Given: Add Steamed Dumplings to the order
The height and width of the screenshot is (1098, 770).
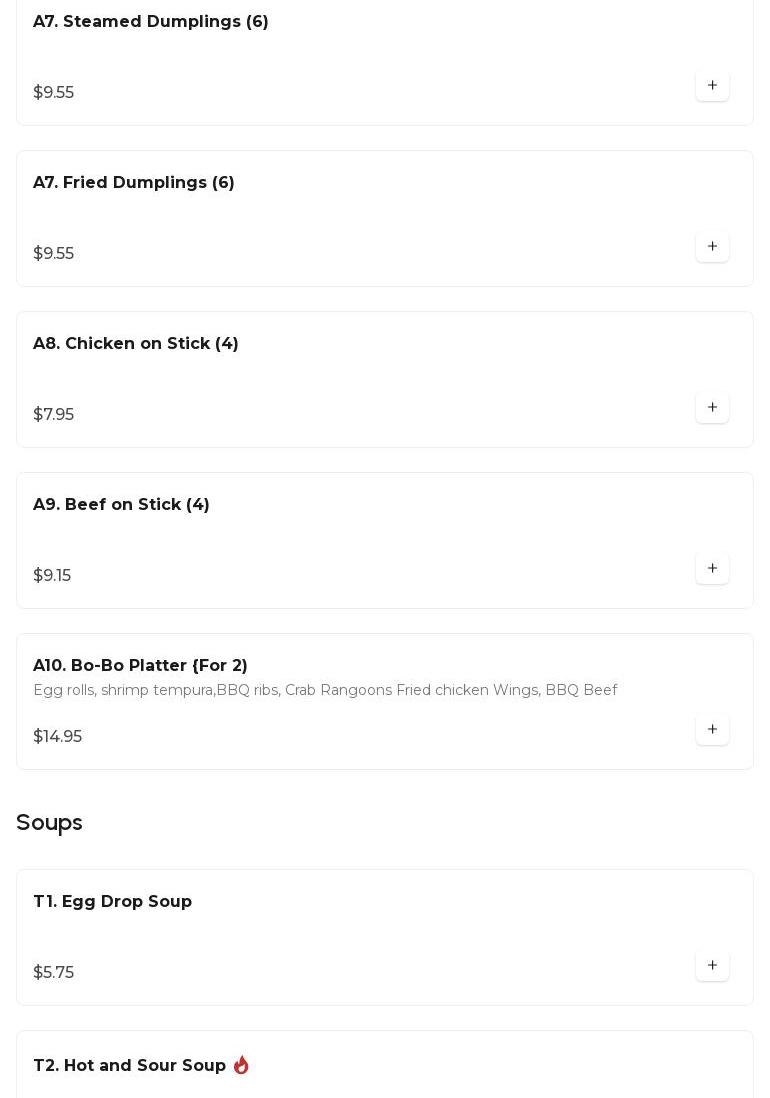Looking at the screenshot, I should coord(712,86).
